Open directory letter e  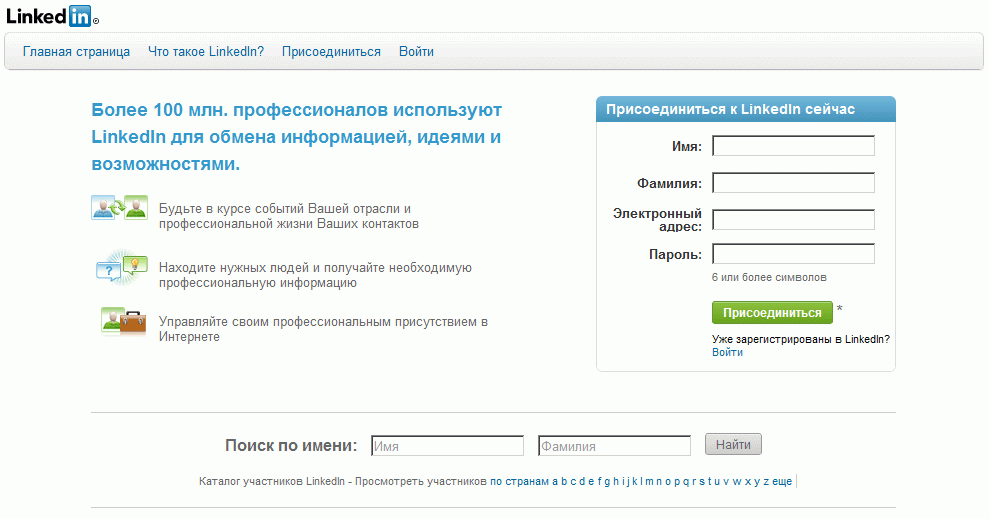(x=591, y=482)
